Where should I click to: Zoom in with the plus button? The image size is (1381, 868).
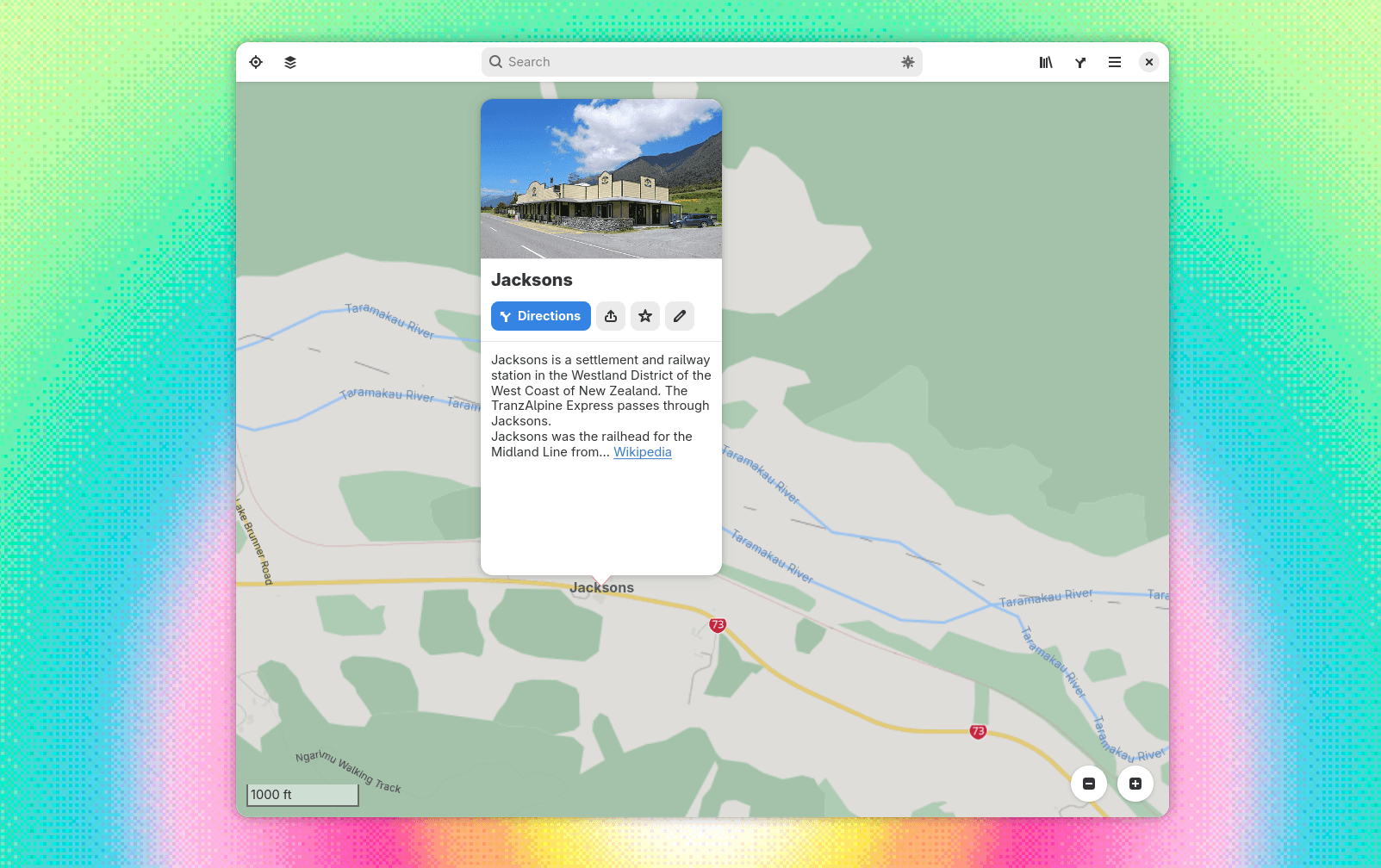point(1135,784)
